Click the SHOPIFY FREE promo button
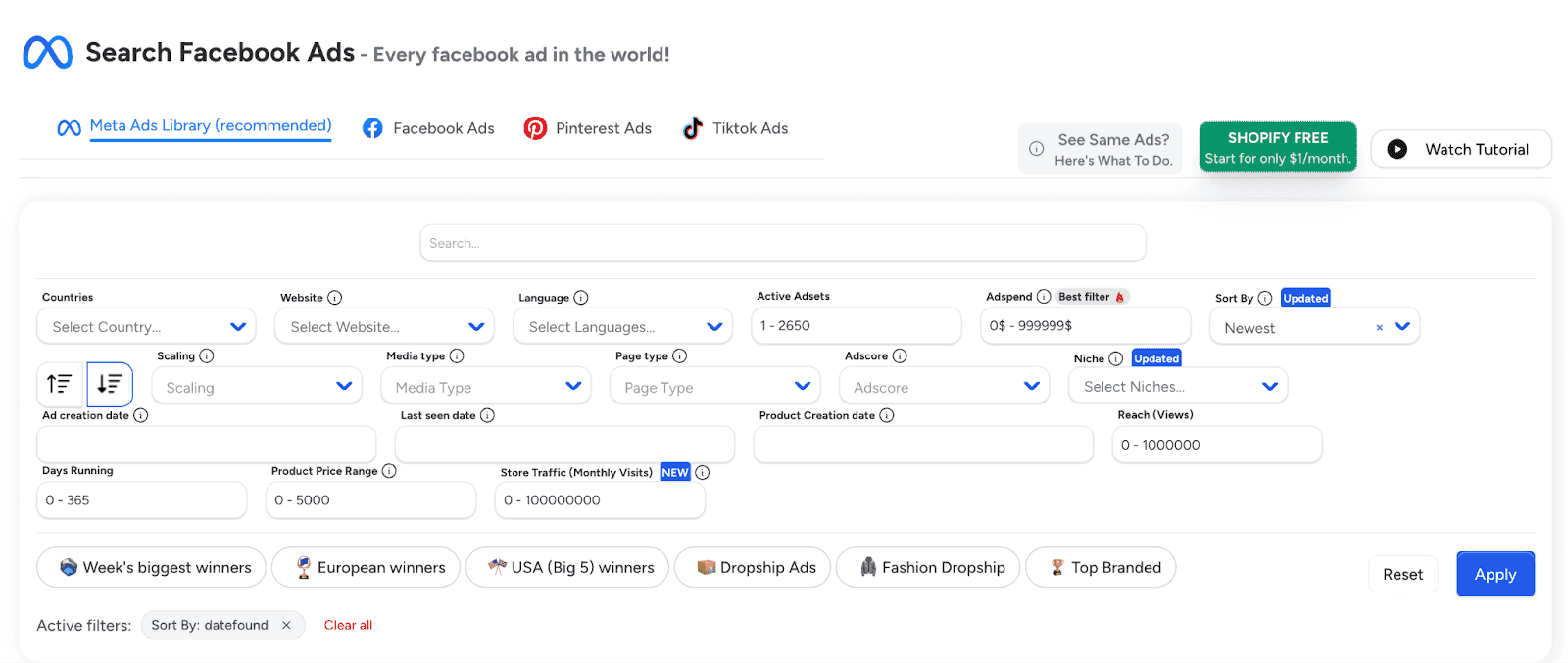This screenshot has height=663, width=1568. pyautogui.click(x=1278, y=147)
